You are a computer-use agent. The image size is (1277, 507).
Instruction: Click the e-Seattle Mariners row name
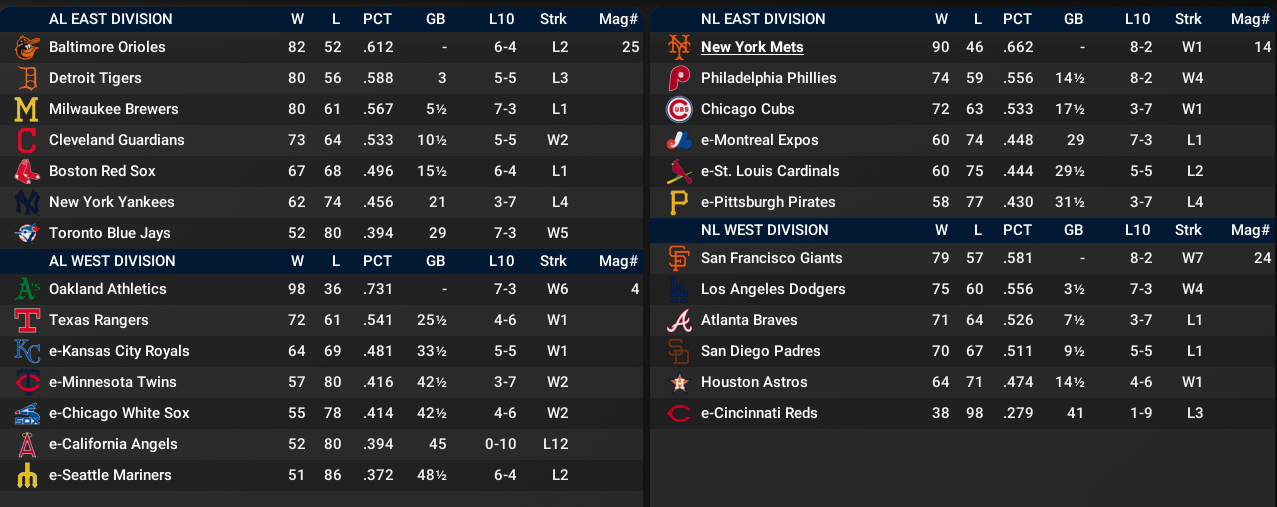tap(110, 475)
